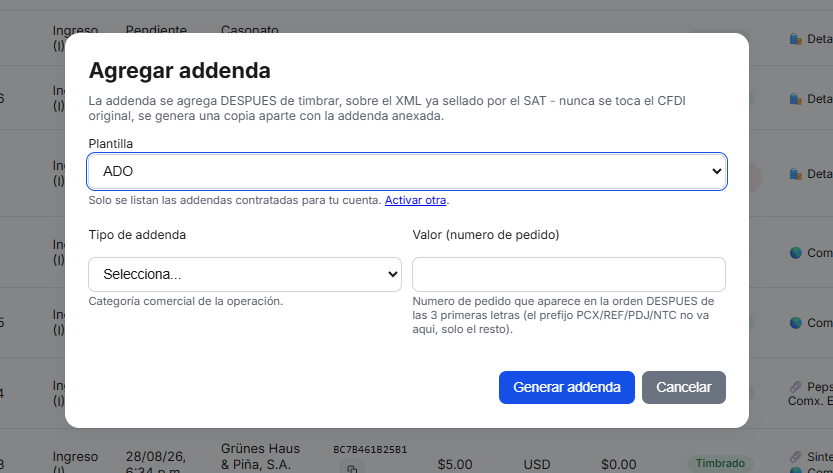The width and height of the screenshot is (833, 473).
Task: Click the link icon beside Sinte
Action: point(795,457)
